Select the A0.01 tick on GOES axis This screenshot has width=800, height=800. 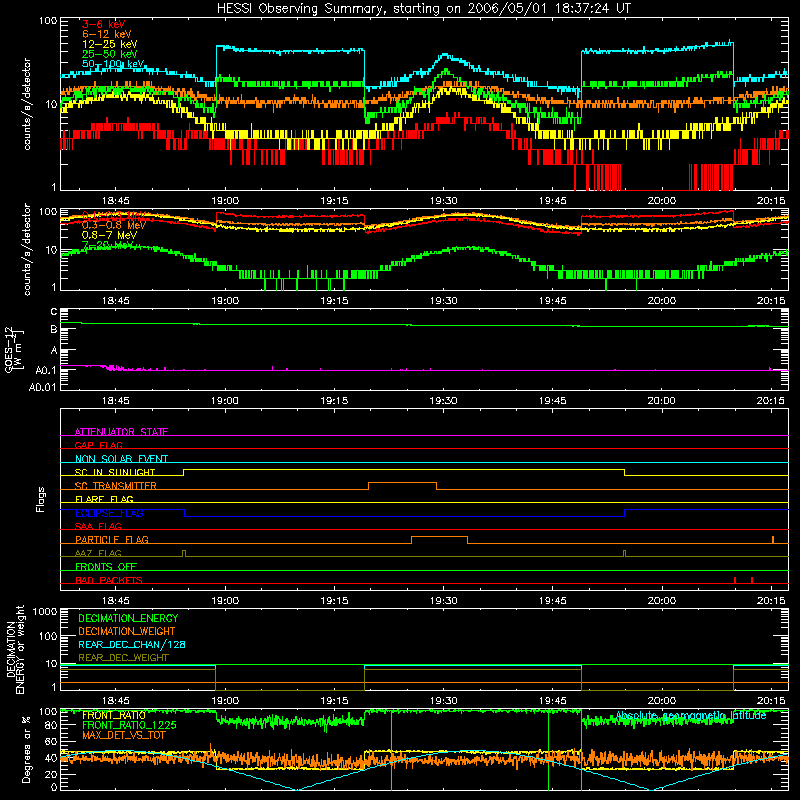(x=43, y=387)
